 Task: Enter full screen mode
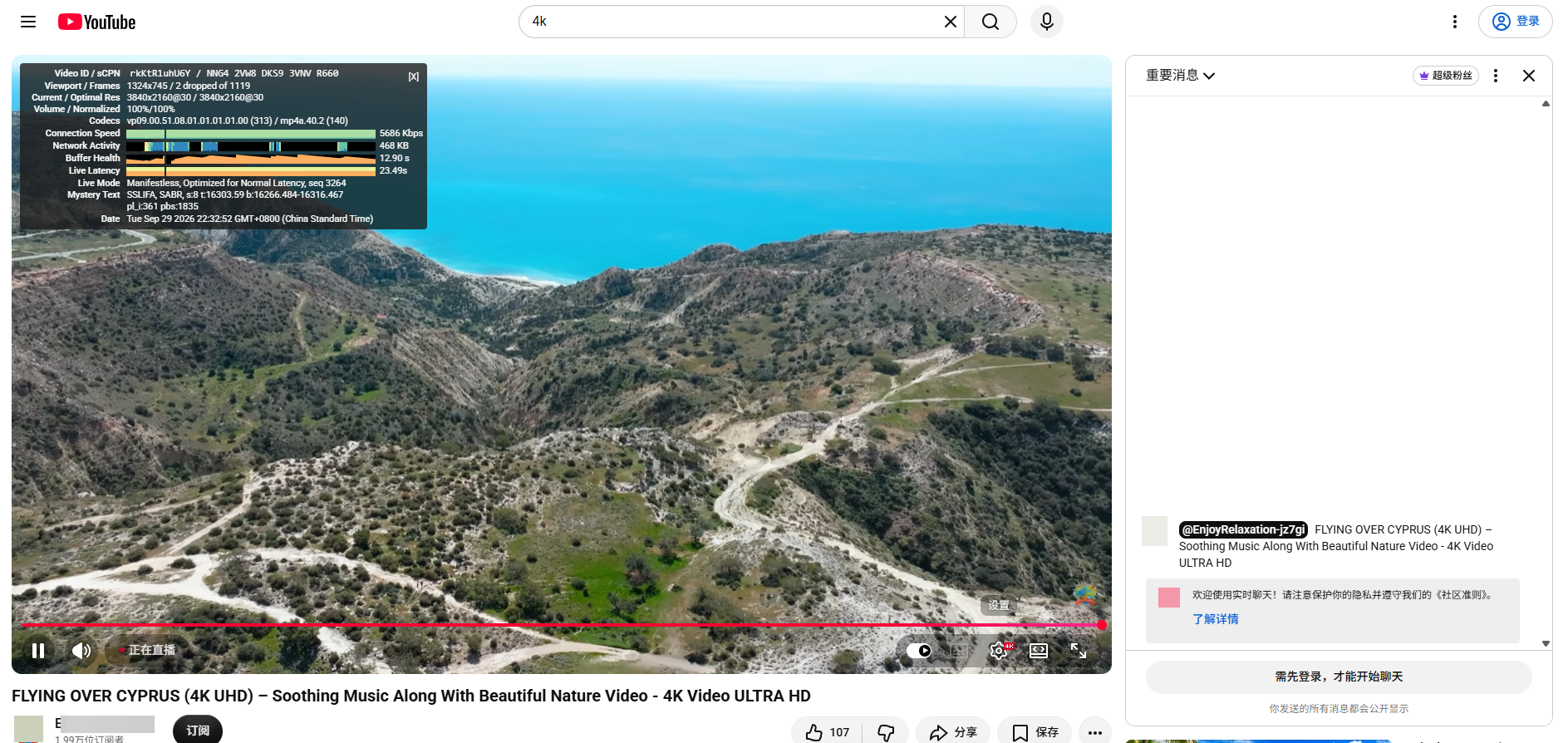pyautogui.click(x=1079, y=651)
